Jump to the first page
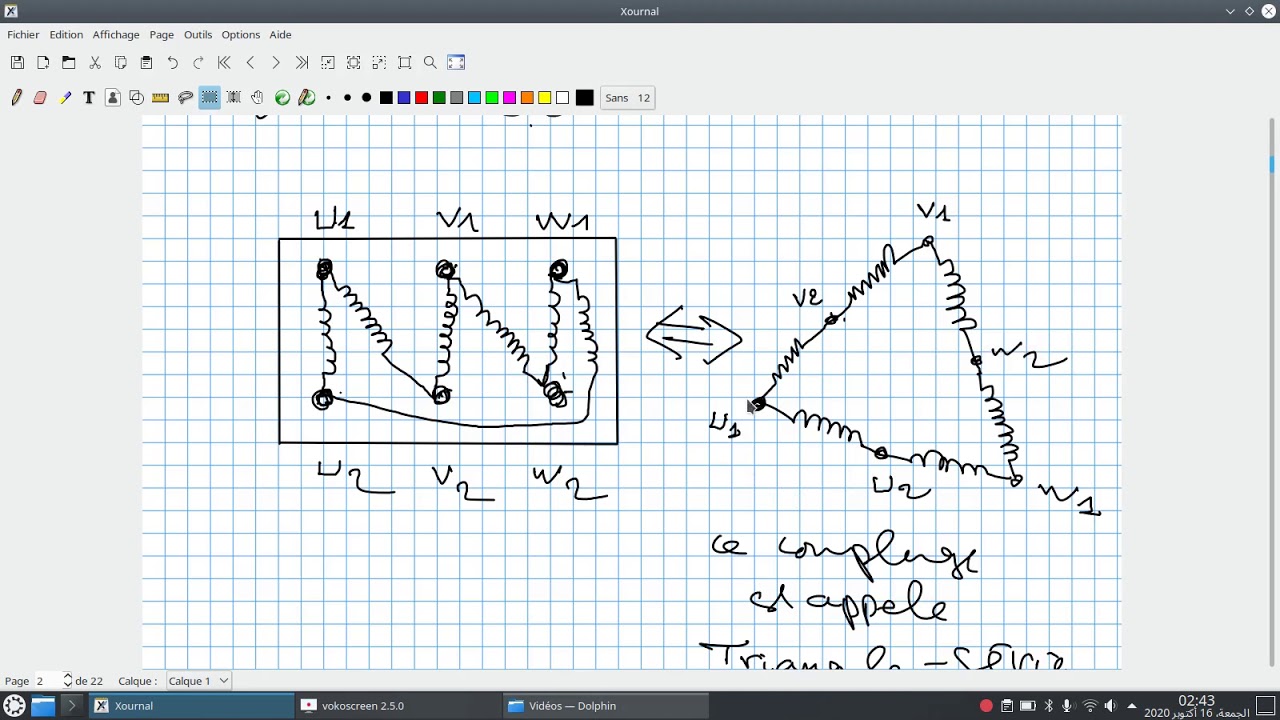Viewport: 1280px width, 720px height. tap(224, 63)
